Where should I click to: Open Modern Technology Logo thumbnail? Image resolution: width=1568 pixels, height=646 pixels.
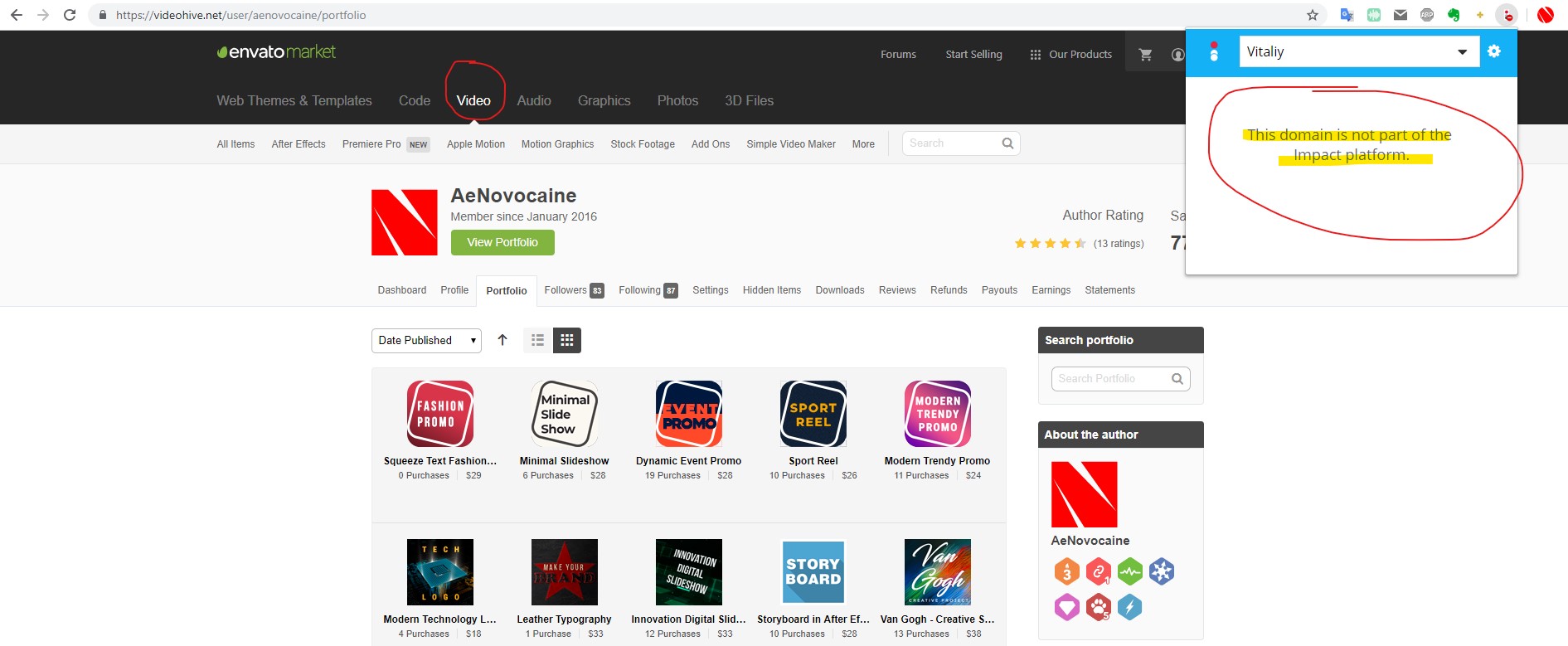tap(440, 572)
